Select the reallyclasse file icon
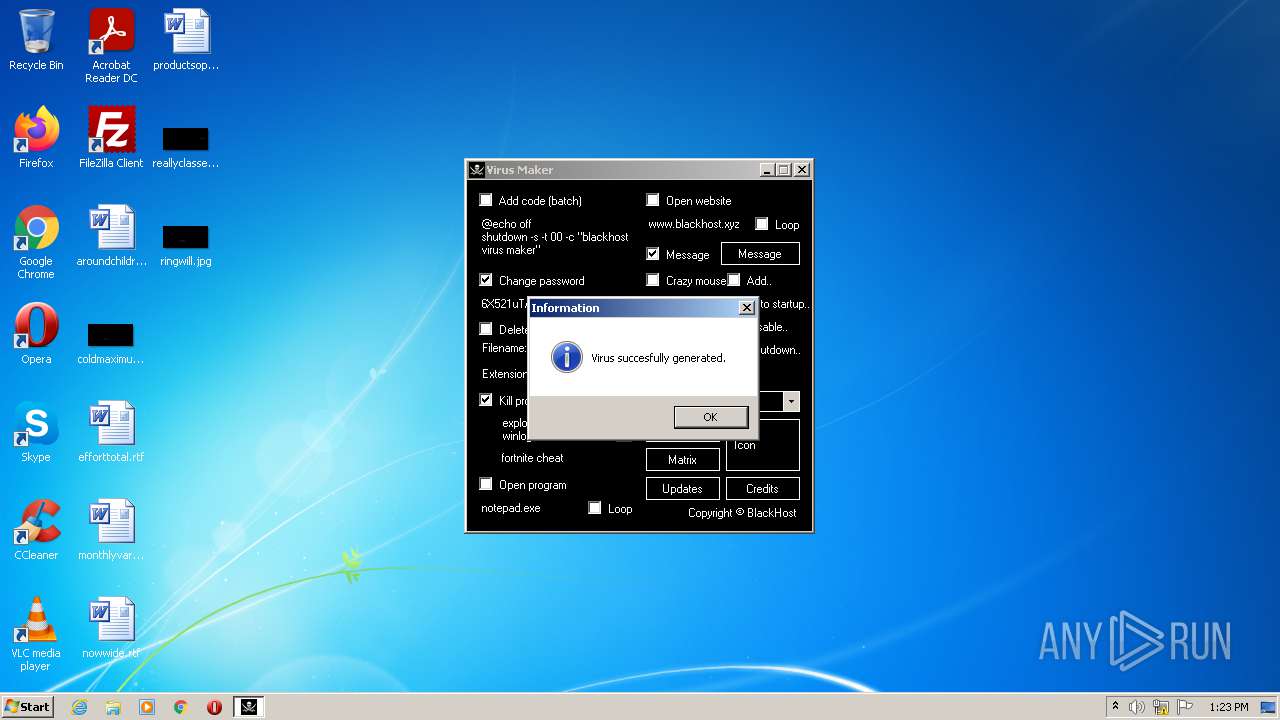1280x720 pixels. coord(186,145)
